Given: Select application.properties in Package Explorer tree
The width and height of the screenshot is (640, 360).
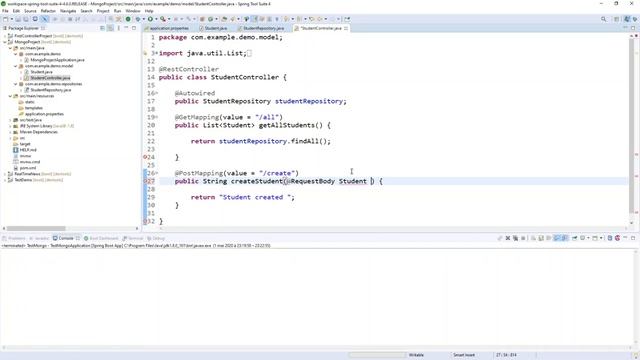Looking at the screenshot, I should pos(44,114).
